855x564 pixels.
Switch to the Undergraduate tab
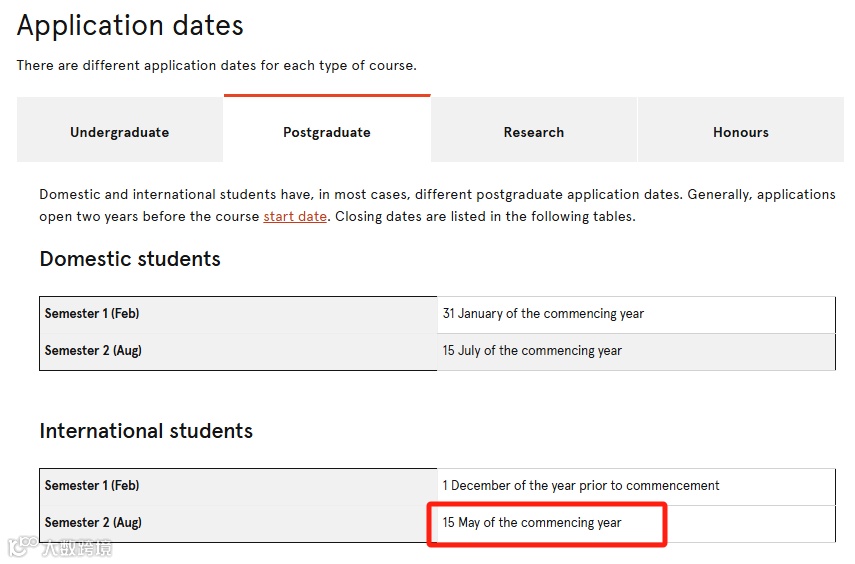pyautogui.click(x=119, y=132)
